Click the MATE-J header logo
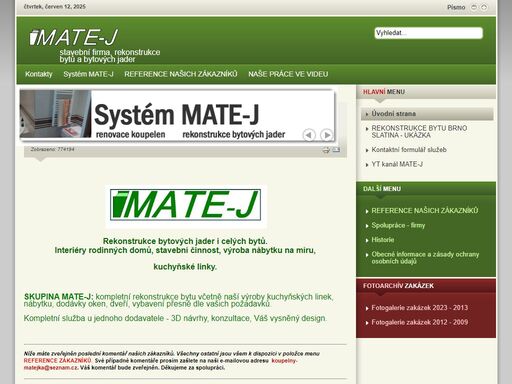Screen dimensions: 512x384 coord(73,37)
